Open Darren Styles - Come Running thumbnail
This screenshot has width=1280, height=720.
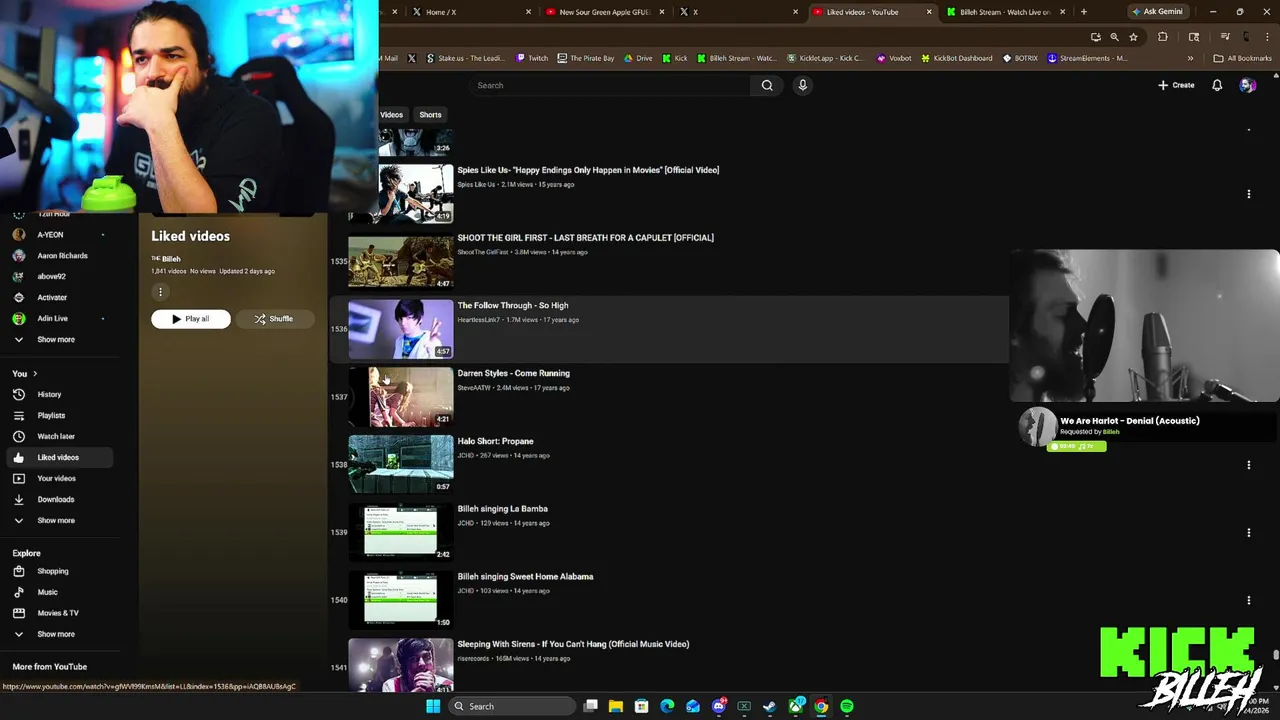pos(400,396)
